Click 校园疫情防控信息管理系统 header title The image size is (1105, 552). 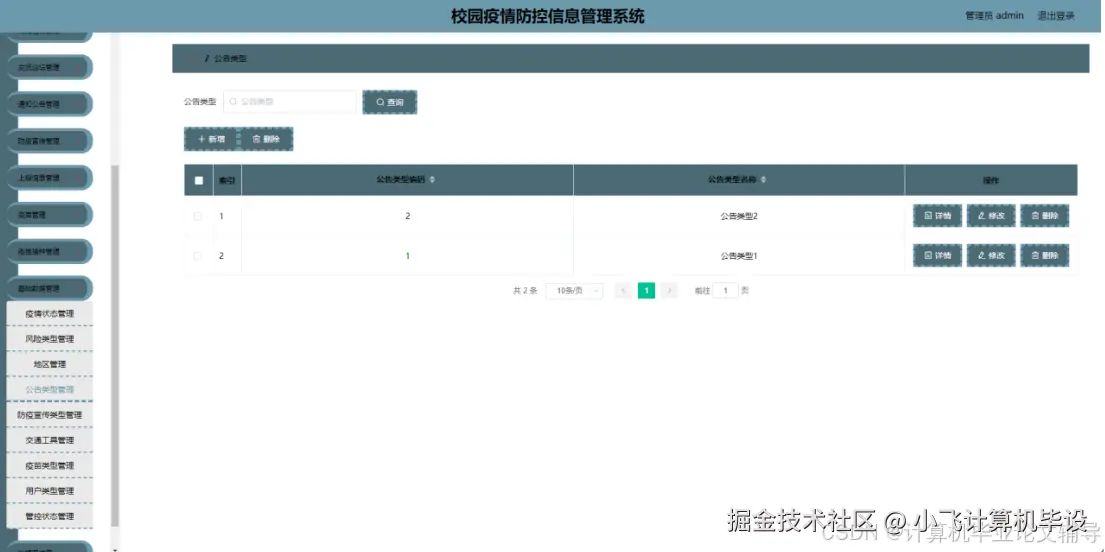[x=548, y=16]
